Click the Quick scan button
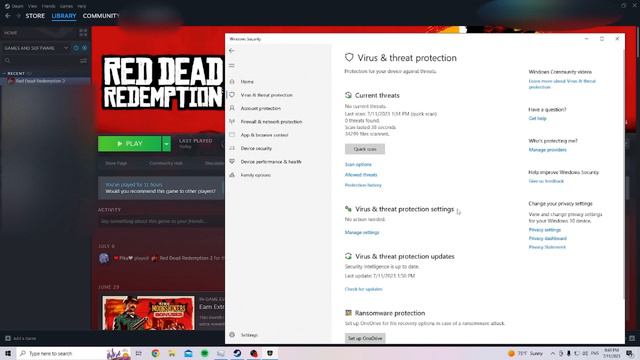Image resolution: width=640 pixels, height=360 pixels. (364, 149)
